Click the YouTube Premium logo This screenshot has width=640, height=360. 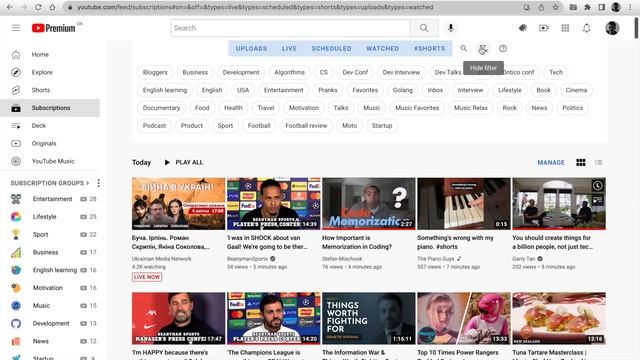[53, 28]
